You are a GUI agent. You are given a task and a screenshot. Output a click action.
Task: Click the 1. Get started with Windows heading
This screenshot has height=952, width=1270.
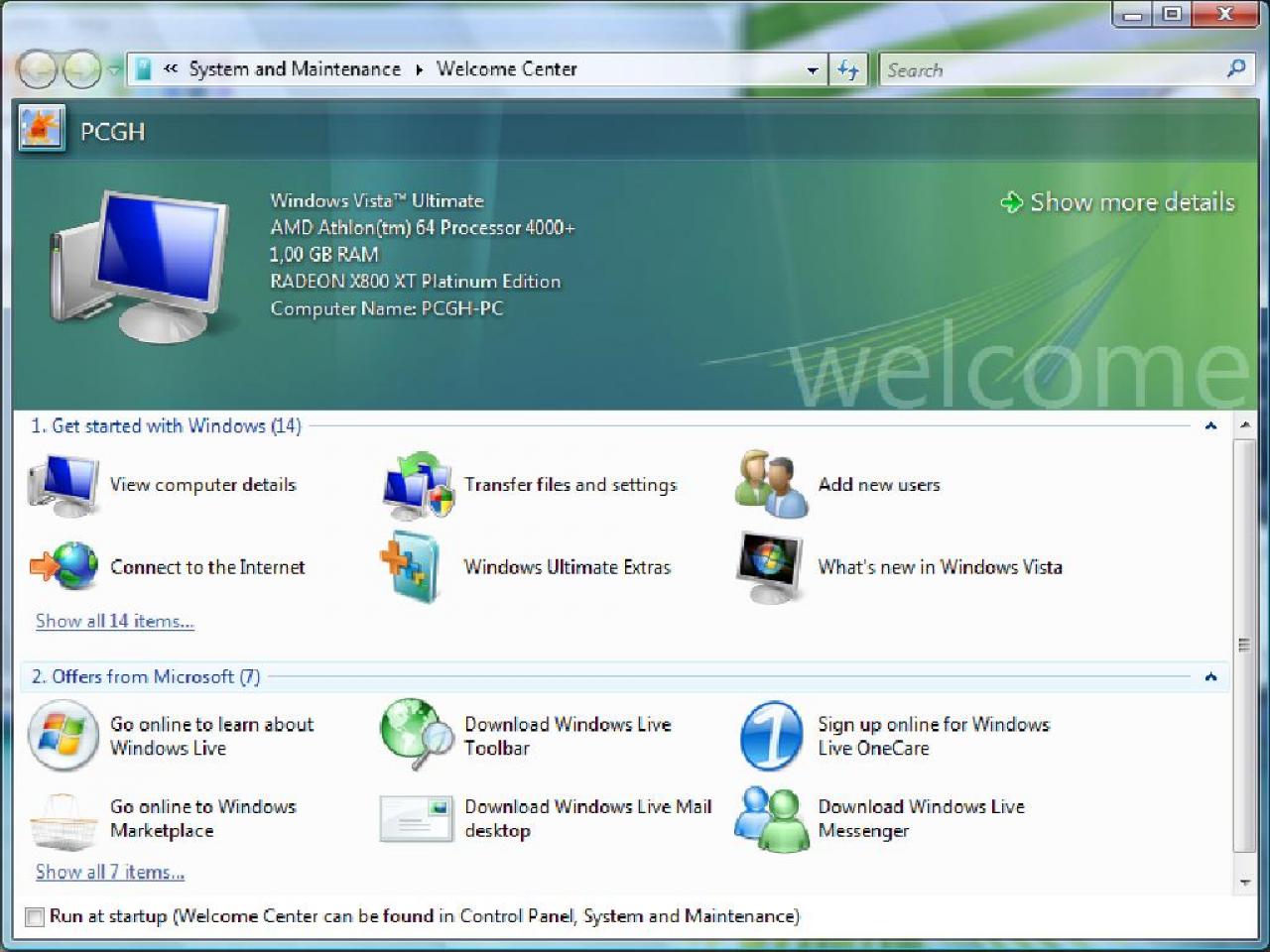tap(166, 425)
